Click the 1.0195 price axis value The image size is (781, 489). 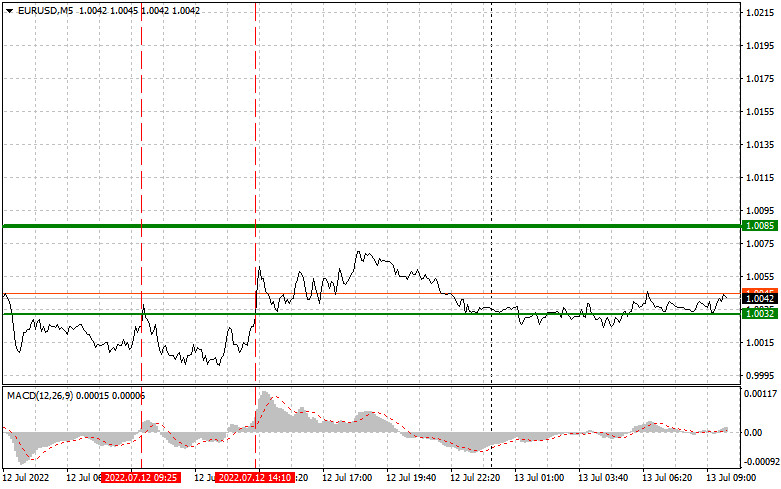[x=760, y=46]
